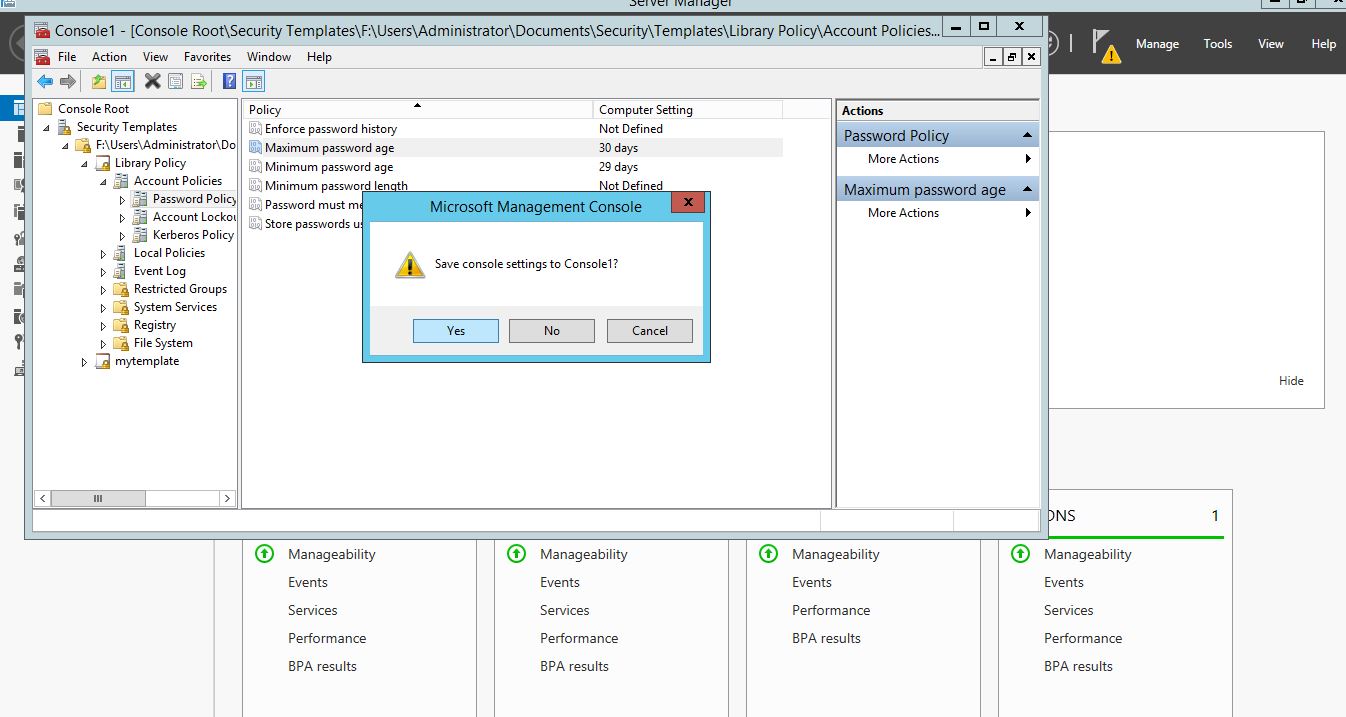The width and height of the screenshot is (1346, 717).
Task: Click the Minimum password age policy icon
Action: tap(255, 167)
